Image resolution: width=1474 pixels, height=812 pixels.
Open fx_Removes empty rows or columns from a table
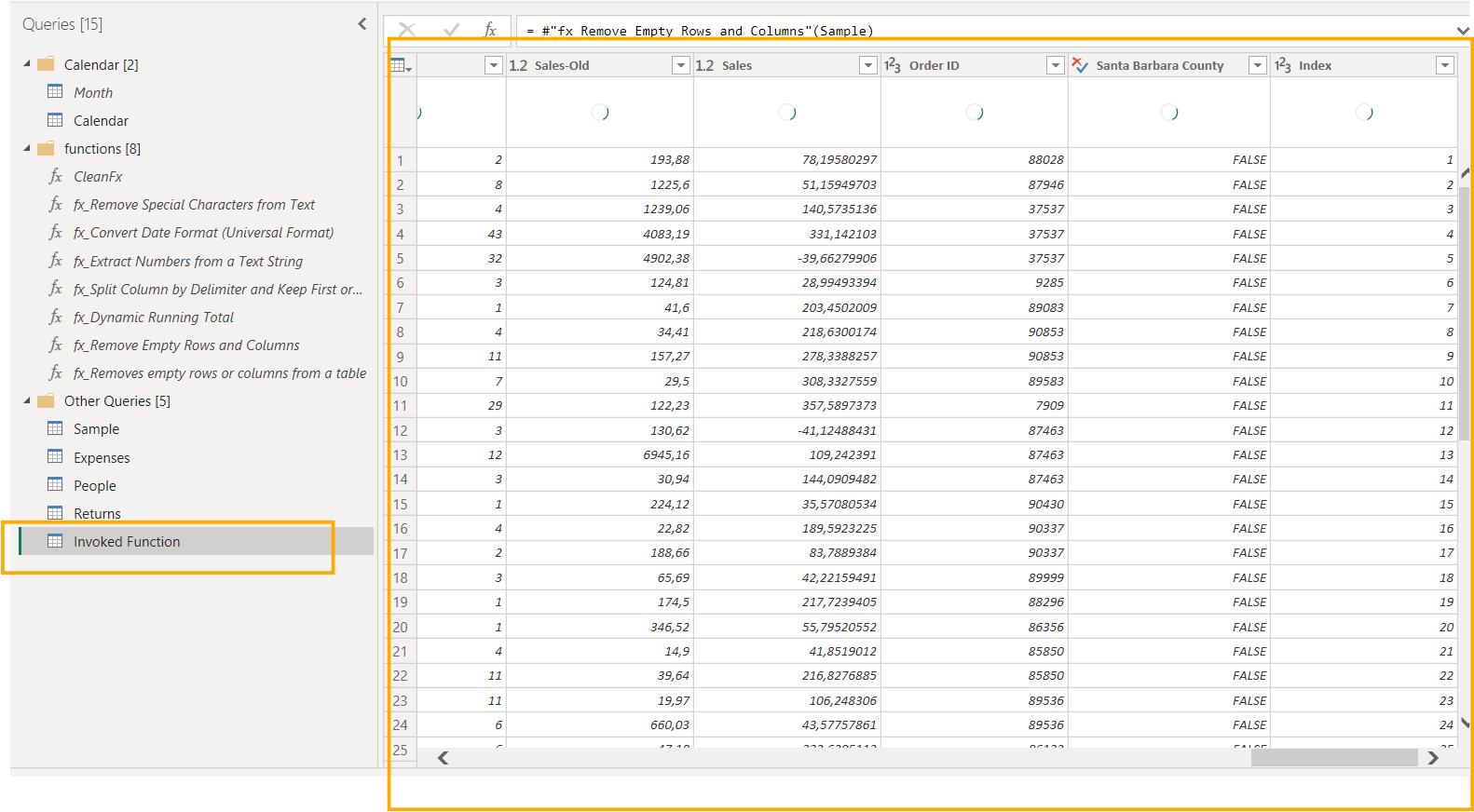[x=220, y=373]
